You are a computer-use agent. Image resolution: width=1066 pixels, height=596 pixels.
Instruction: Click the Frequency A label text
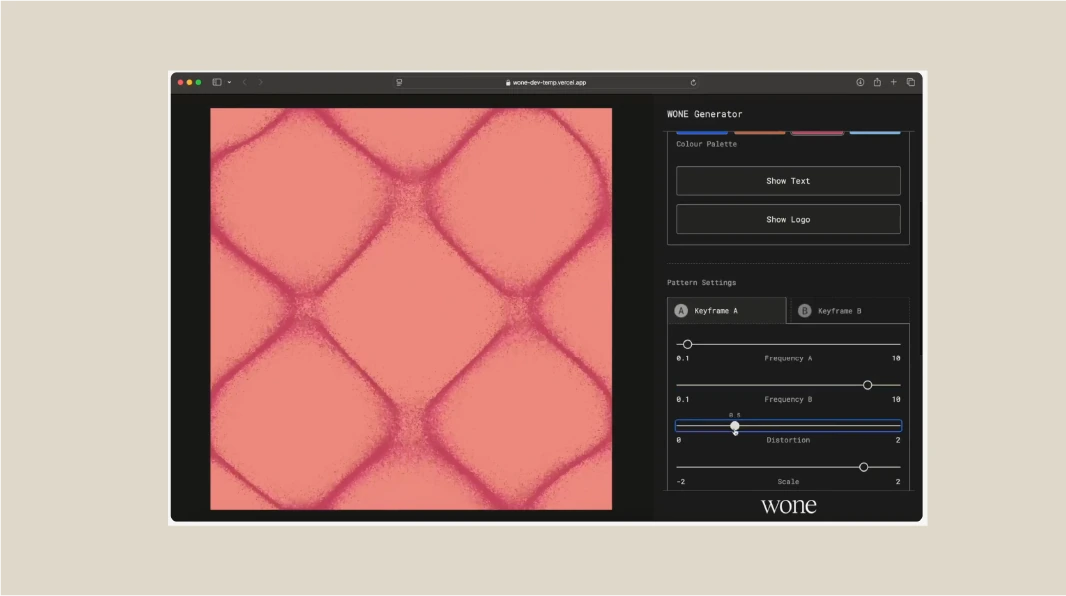click(x=788, y=358)
